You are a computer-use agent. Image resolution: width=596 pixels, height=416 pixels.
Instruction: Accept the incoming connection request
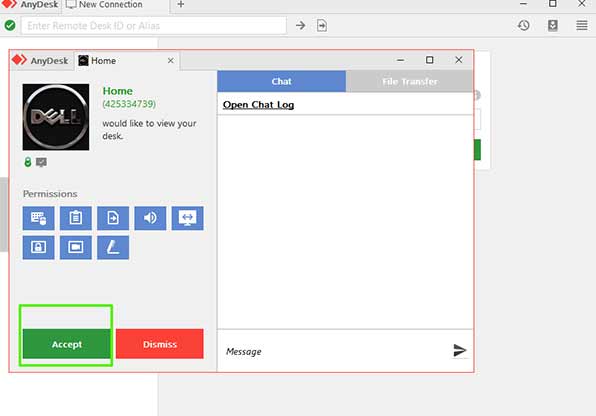(x=67, y=344)
